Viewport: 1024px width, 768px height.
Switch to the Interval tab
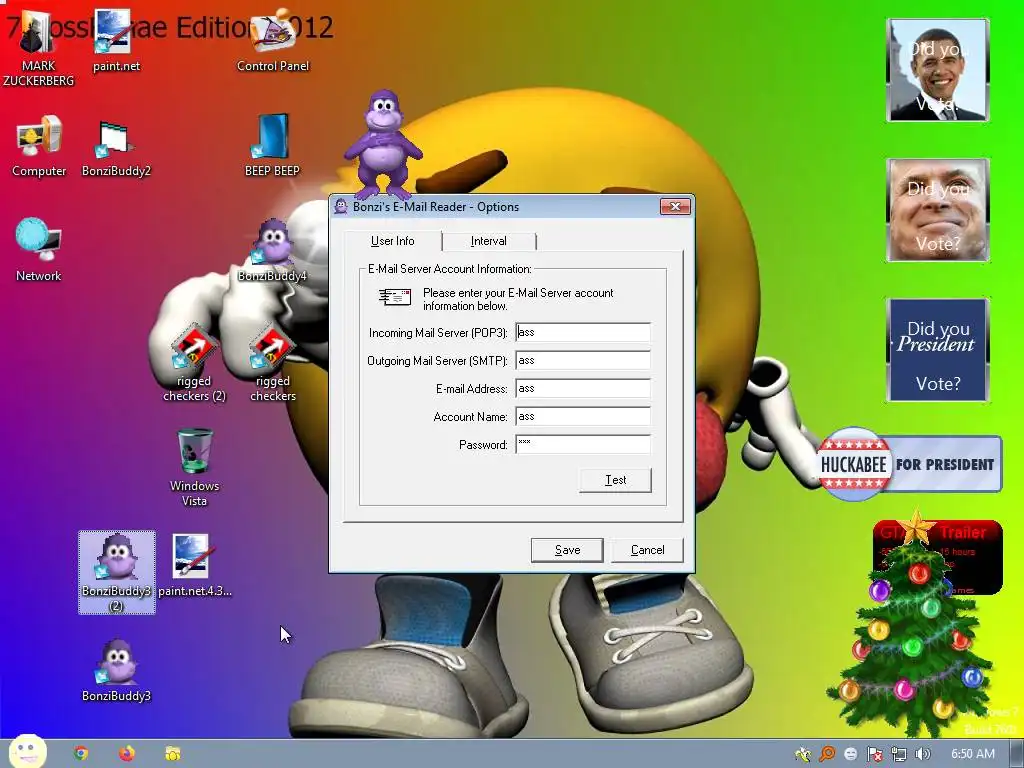tap(488, 241)
